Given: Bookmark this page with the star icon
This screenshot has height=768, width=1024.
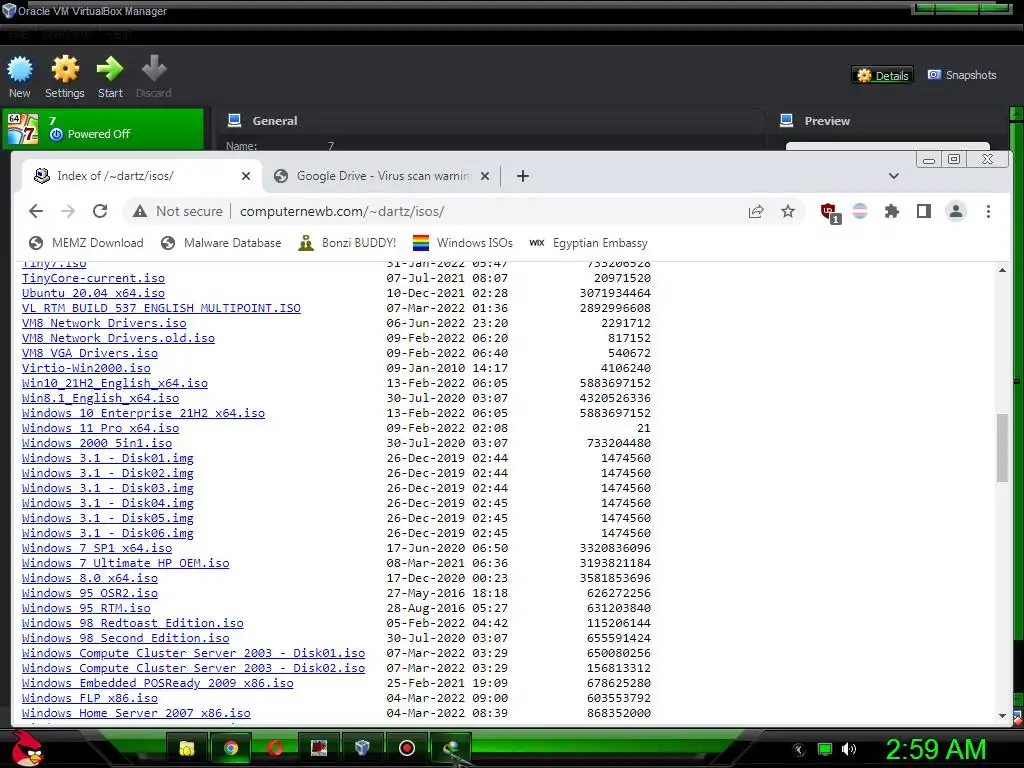Looking at the screenshot, I should tap(788, 211).
